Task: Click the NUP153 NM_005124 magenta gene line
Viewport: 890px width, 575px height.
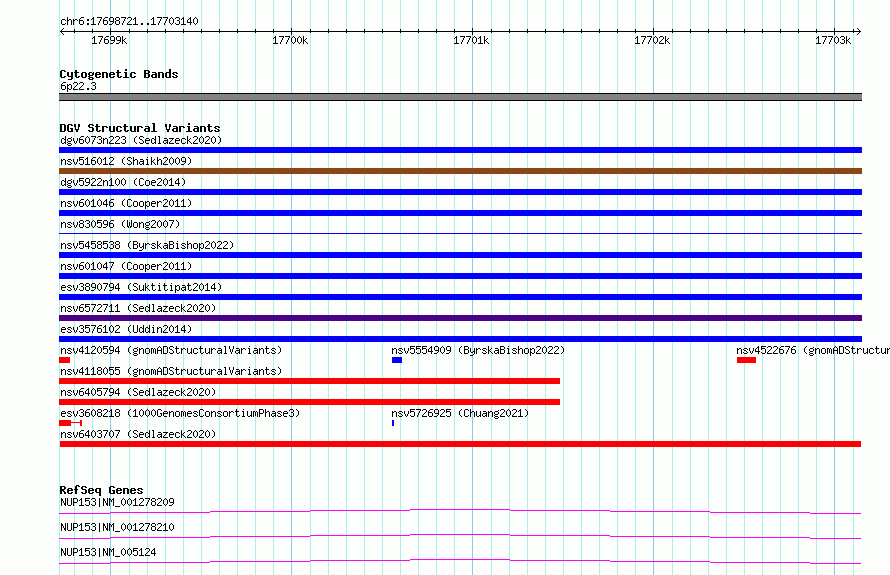Action: click(460, 561)
